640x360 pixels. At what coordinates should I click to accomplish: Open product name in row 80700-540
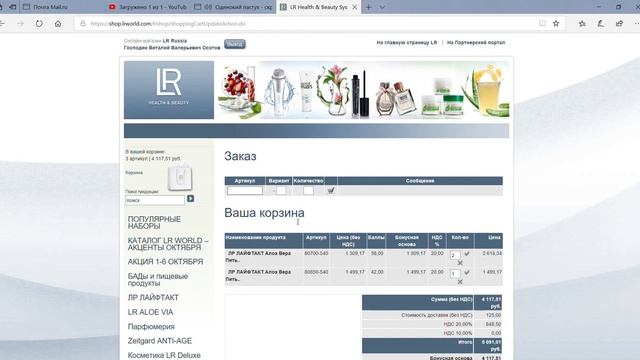[x=258, y=257]
